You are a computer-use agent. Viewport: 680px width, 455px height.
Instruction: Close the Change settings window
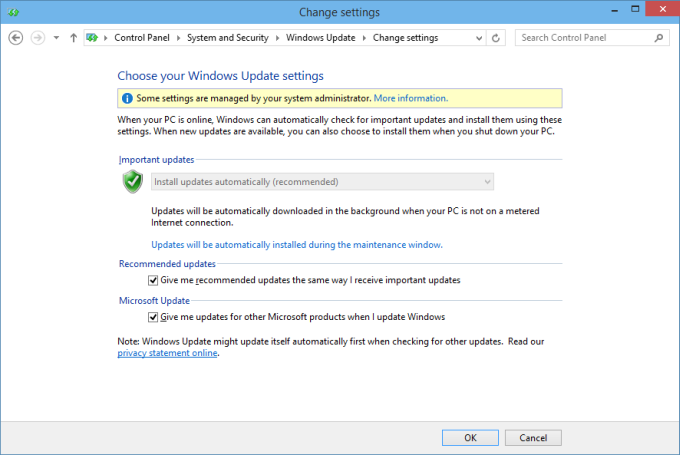point(662,9)
